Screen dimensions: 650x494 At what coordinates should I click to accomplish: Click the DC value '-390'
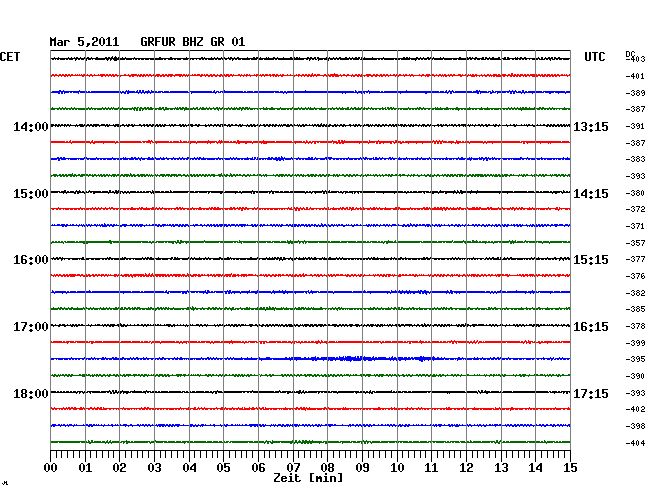coord(635,376)
